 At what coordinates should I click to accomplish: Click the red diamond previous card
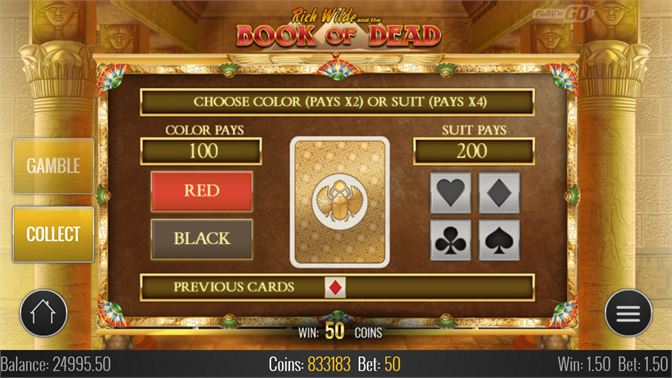pyautogui.click(x=335, y=288)
